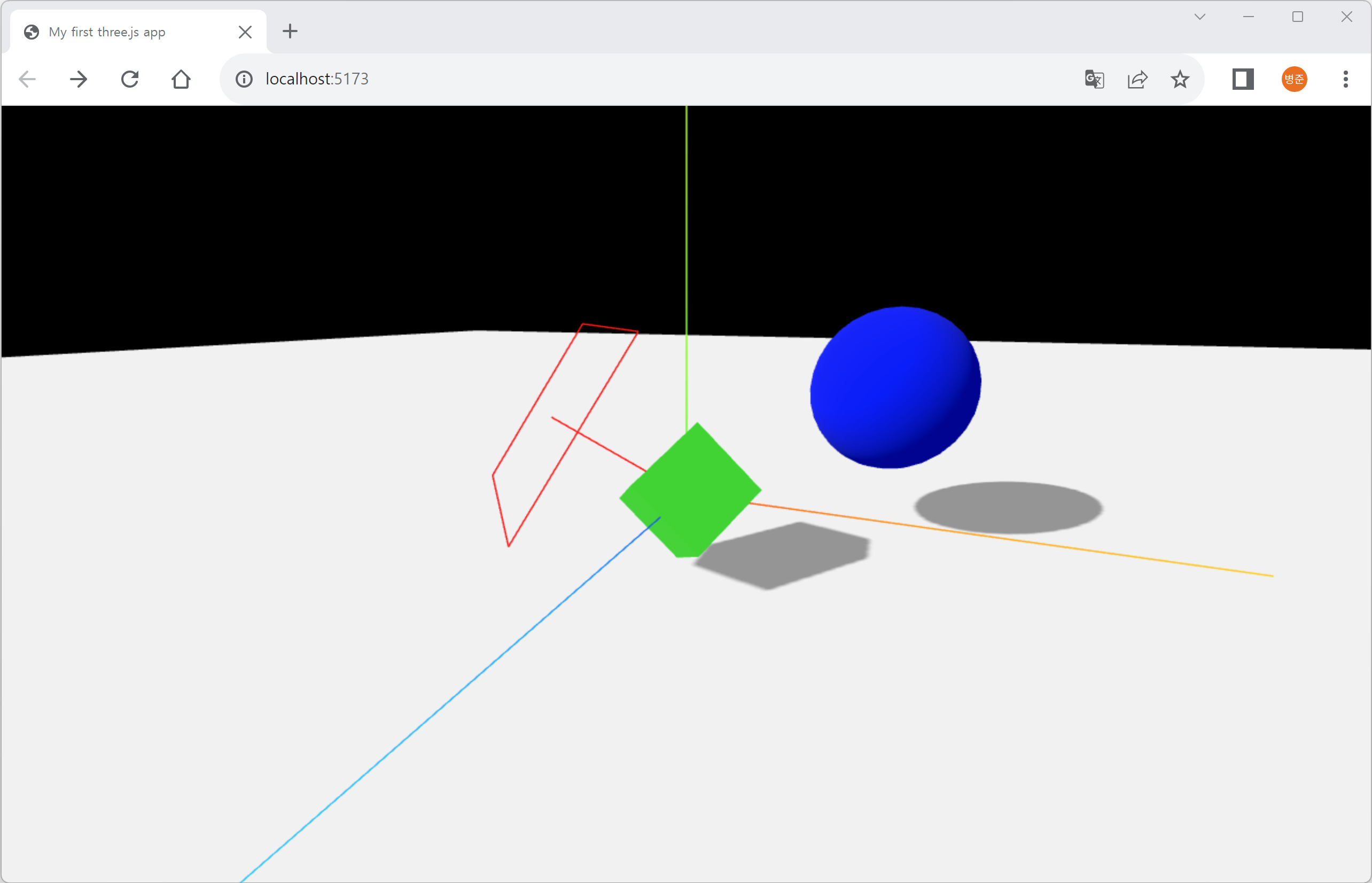This screenshot has height=883, width=1372.
Task: Open Chrome three-dot menu
Action: pyautogui.click(x=1345, y=79)
